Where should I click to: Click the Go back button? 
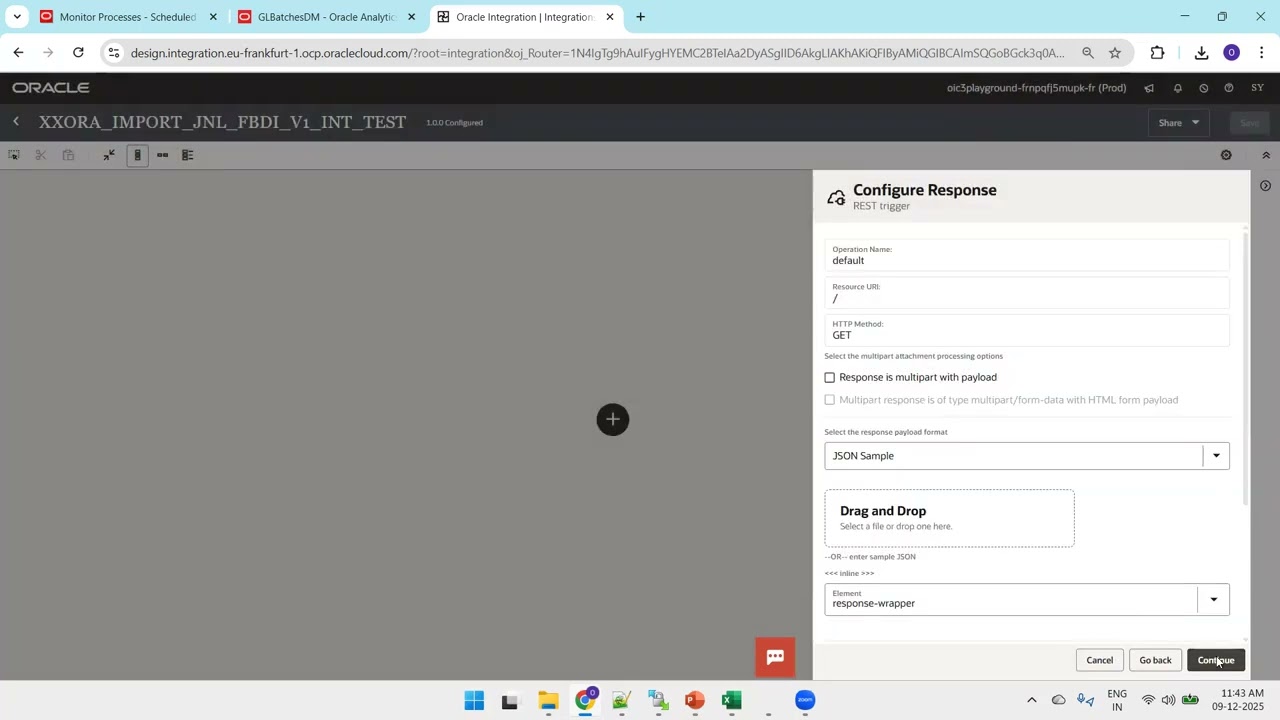(x=1155, y=660)
